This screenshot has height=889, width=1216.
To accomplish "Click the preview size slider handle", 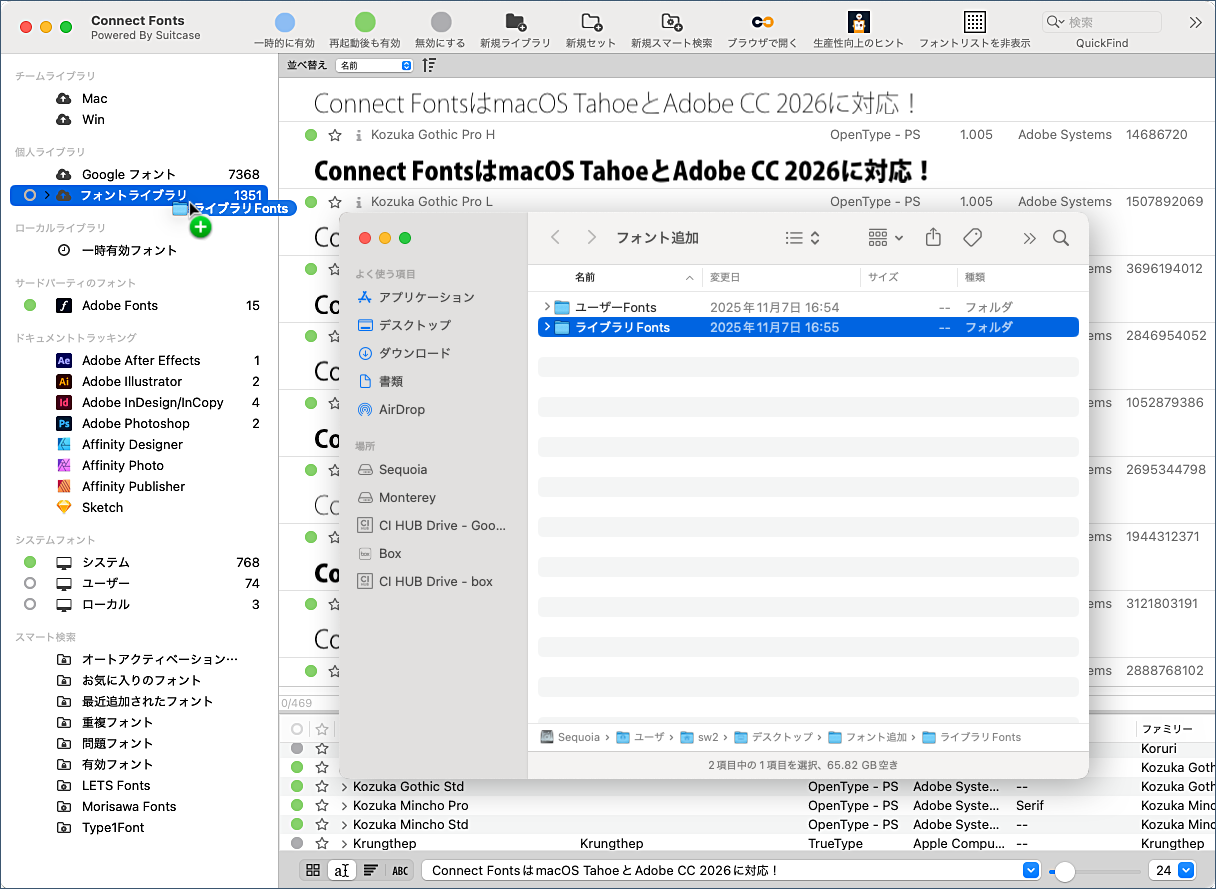I will click(x=1065, y=871).
